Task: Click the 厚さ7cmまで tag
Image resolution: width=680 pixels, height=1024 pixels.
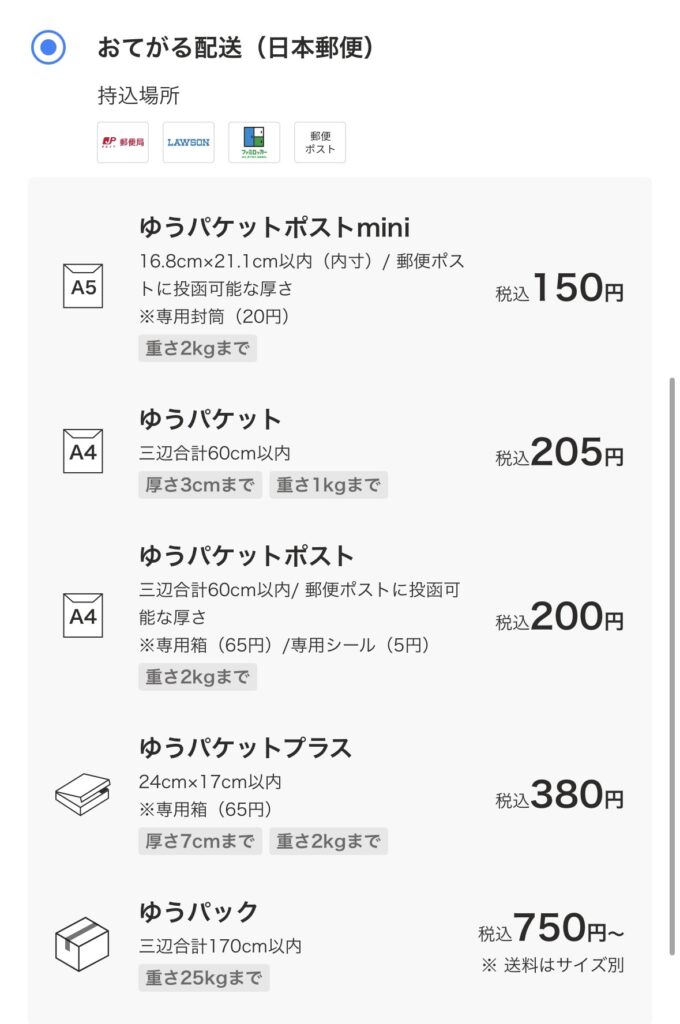Action: (200, 841)
